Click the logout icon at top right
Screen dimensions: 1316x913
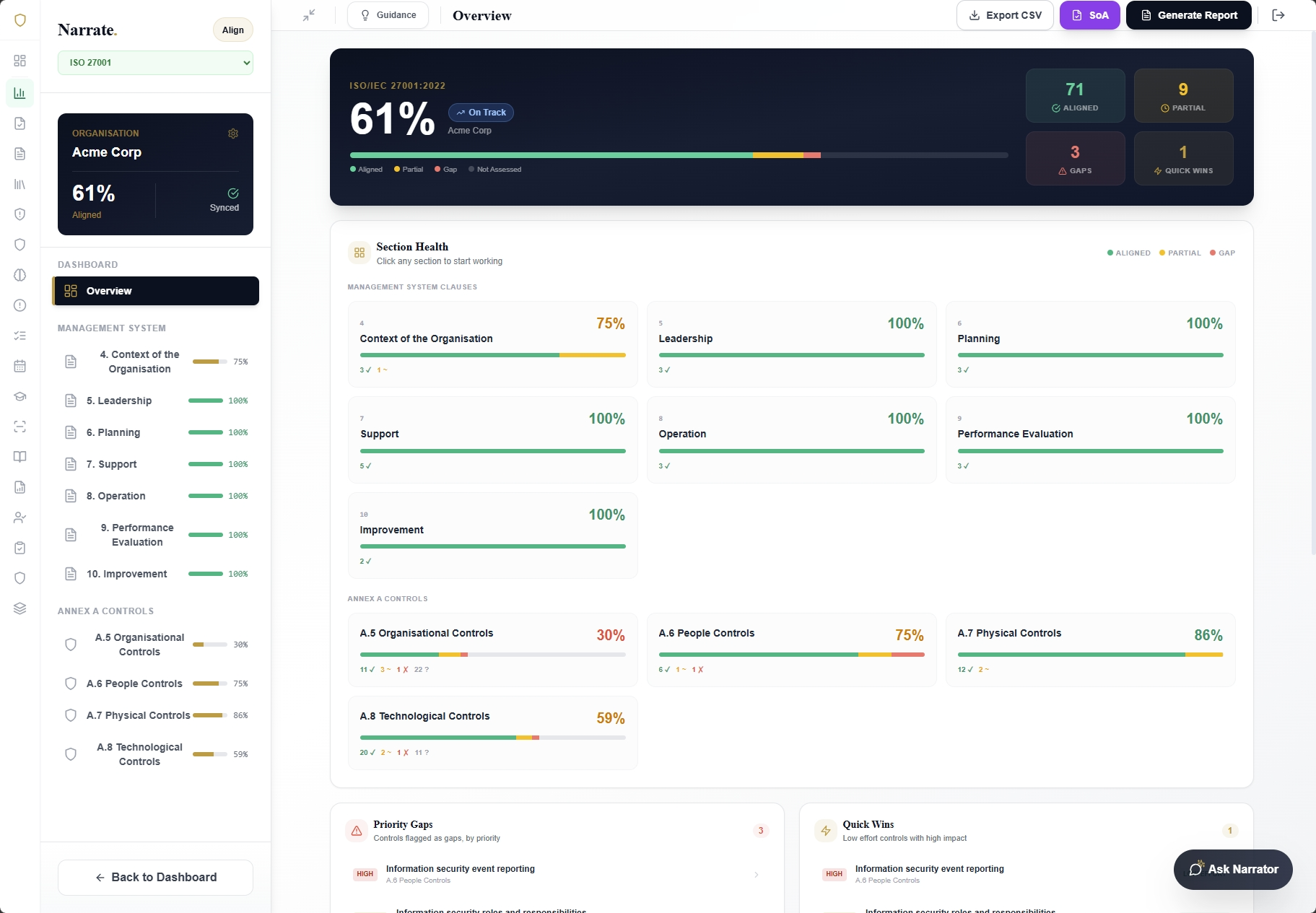click(1278, 14)
